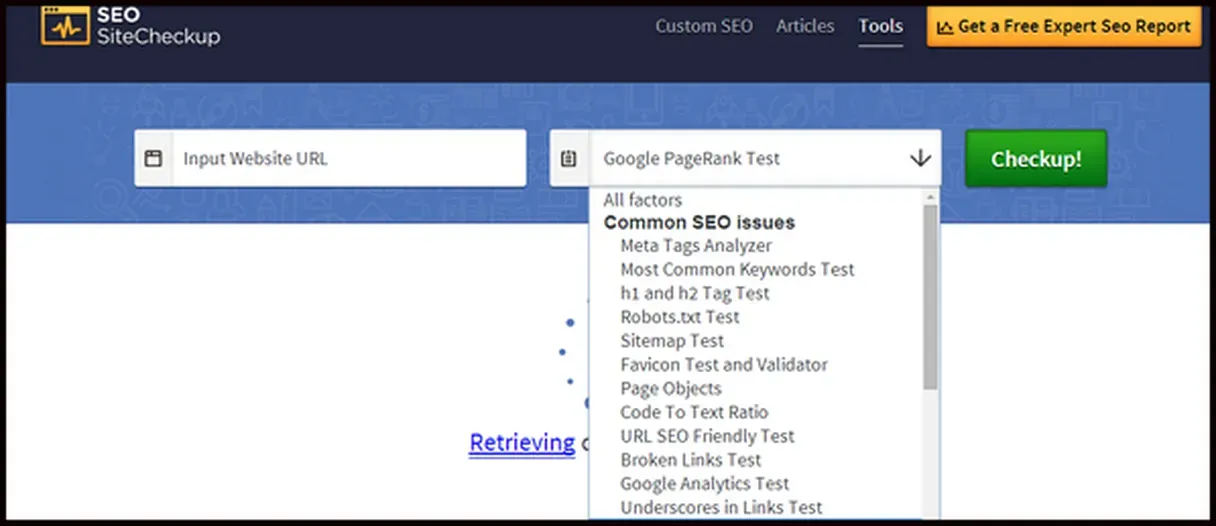Select All factors from the list

pyautogui.click(x=642, y=200)
